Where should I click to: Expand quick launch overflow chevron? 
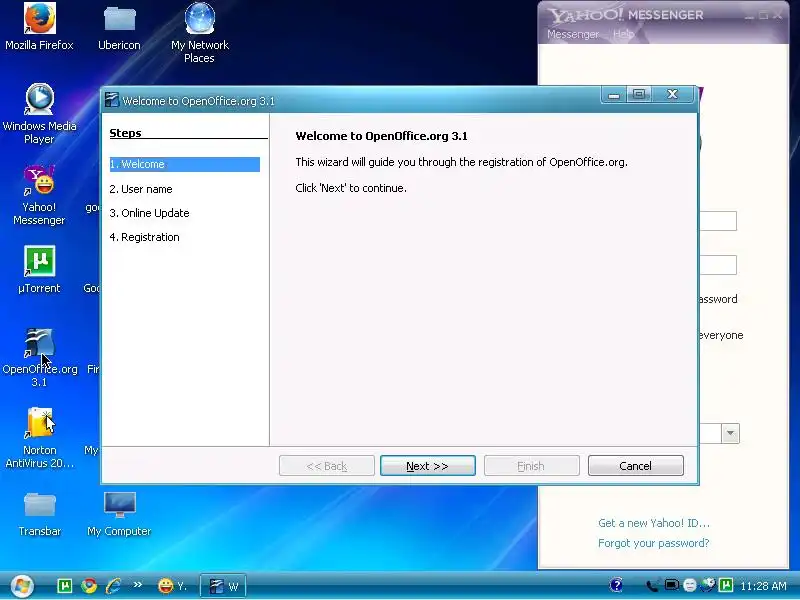click(137, 585)
